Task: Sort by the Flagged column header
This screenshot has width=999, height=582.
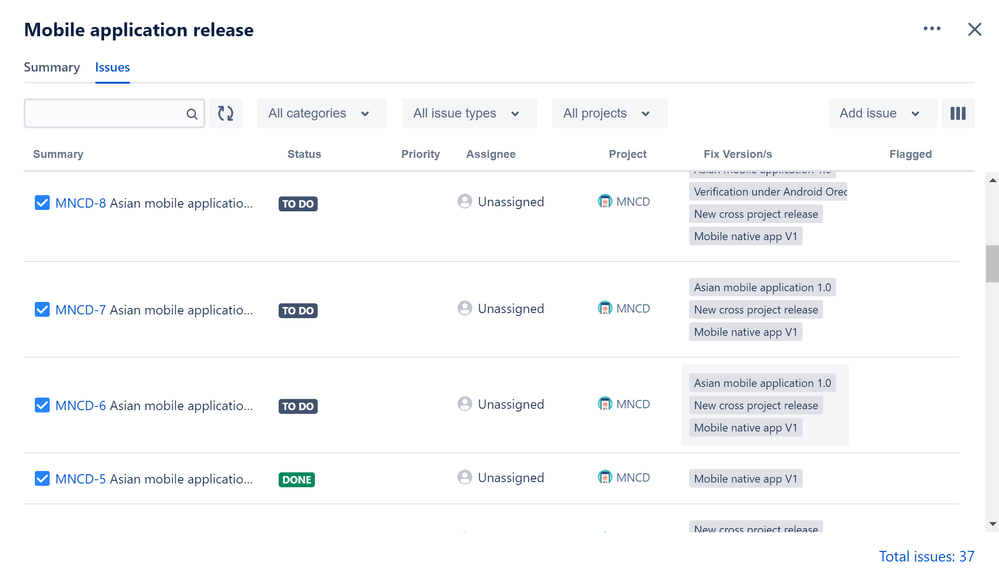Action: (910, 154)
